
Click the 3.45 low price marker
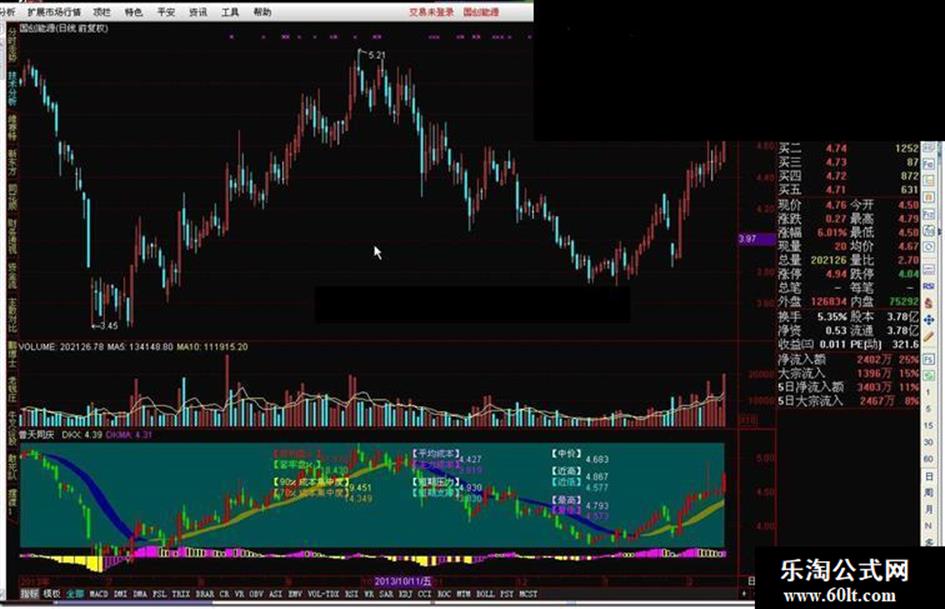click(108, 326)
